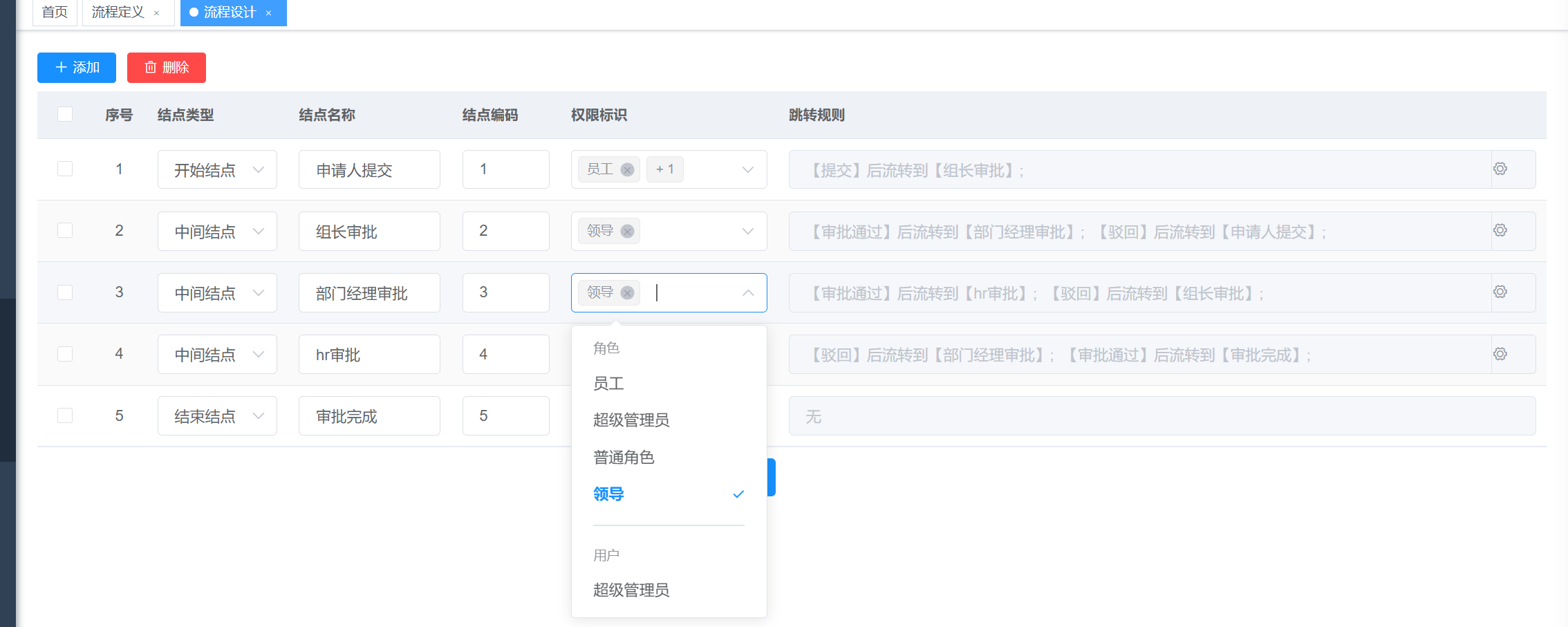
Task: Switch to the 首页 tab
Action: click(x=55, y=12)
